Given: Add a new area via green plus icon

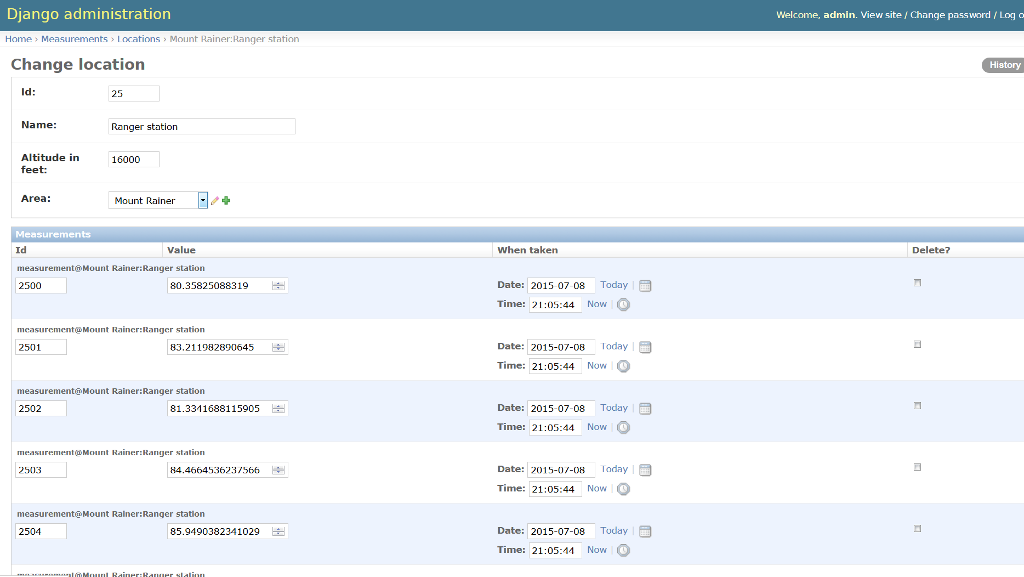Looking at the screenshot, I should tap(226, 199).
